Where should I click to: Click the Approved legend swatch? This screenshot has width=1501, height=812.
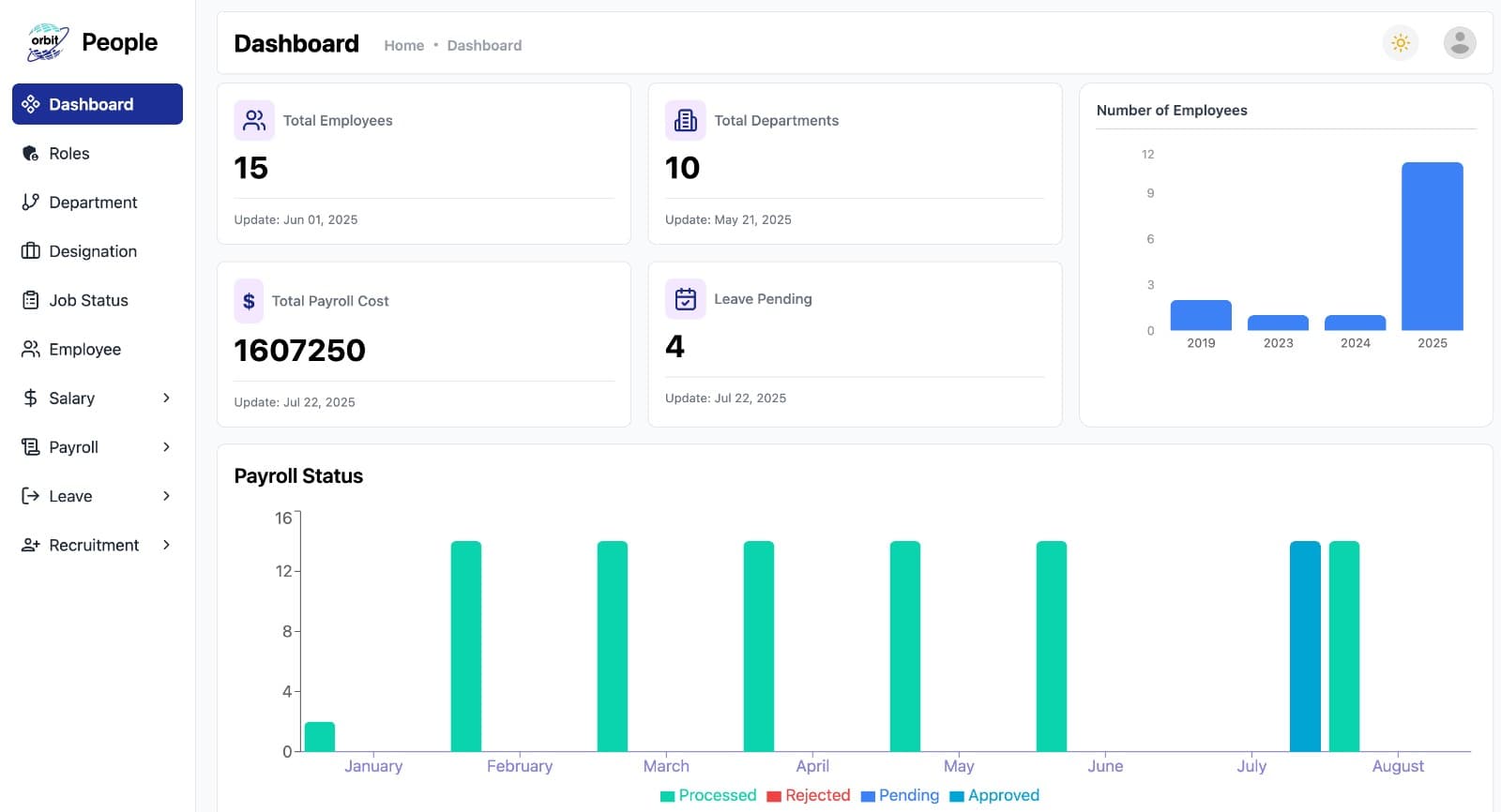point(957,796)
